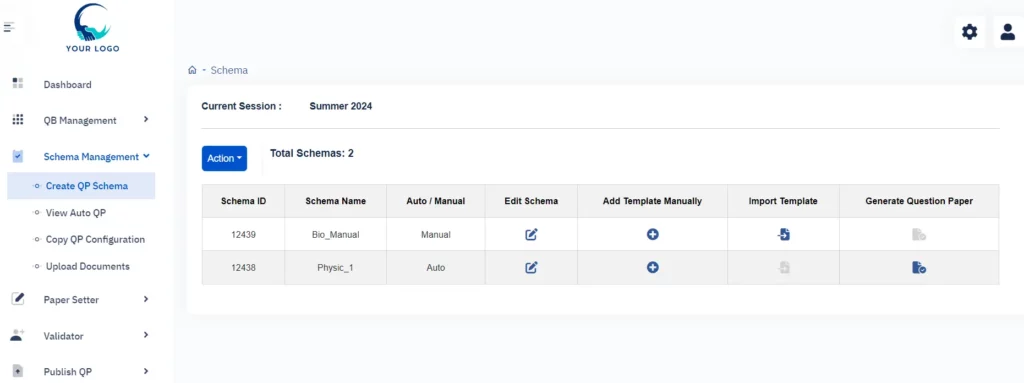Open Copy QP Configuration submenu item
Screen dimensions: 1024x383
click(x=95, y=239)
